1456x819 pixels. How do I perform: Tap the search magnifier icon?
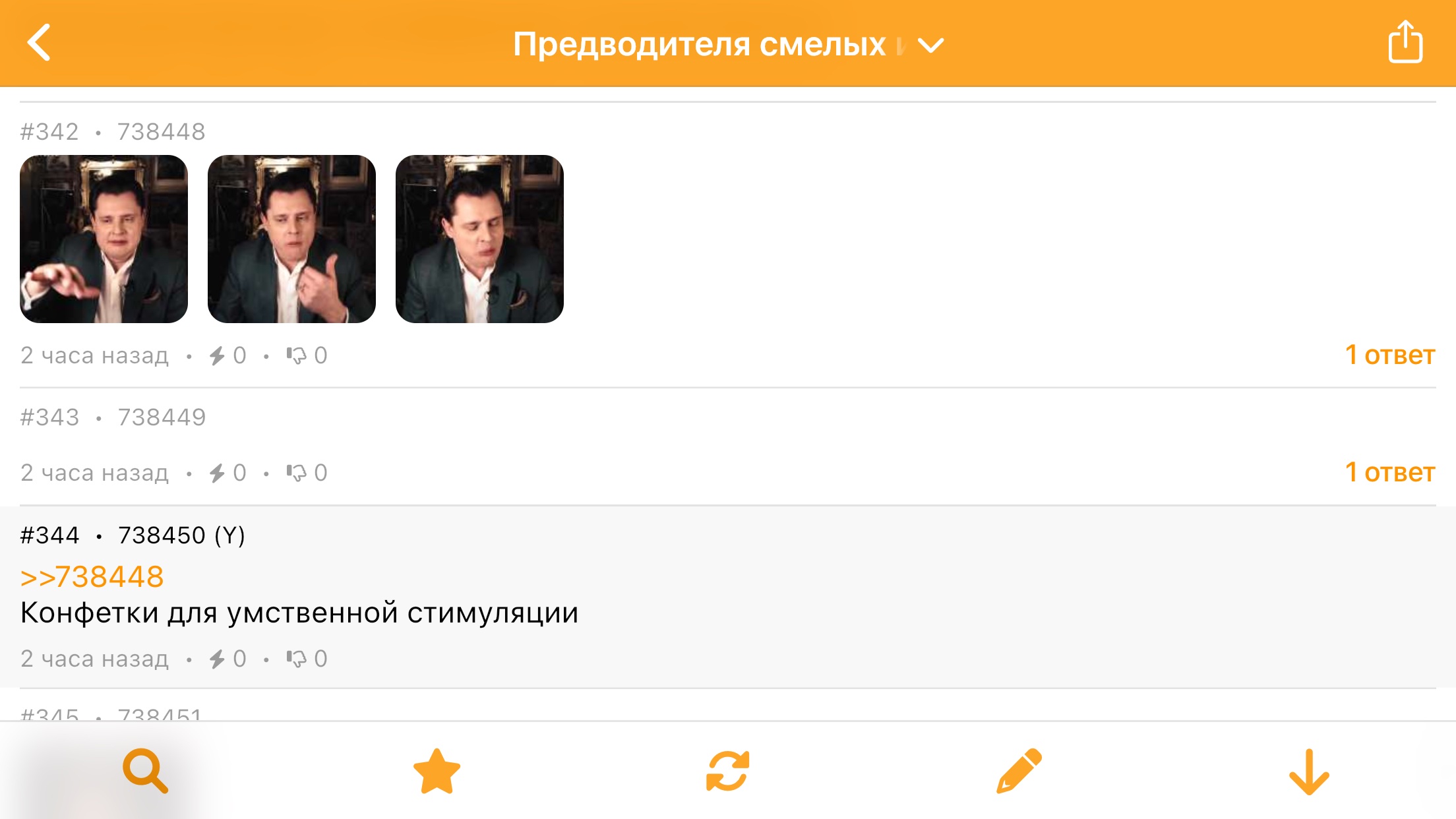coord(145,770)
